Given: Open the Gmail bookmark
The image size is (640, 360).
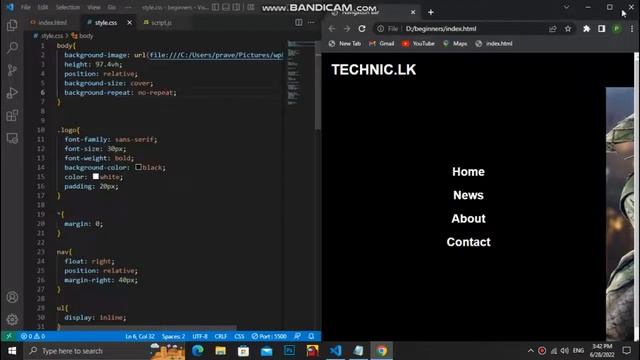Looking at the screenshot, I should pos(382,43).
